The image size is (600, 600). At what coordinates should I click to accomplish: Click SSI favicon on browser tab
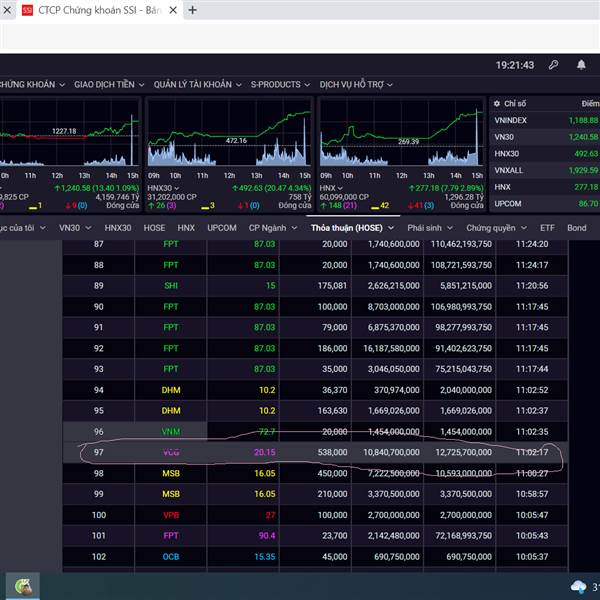[x=27, y=10]
